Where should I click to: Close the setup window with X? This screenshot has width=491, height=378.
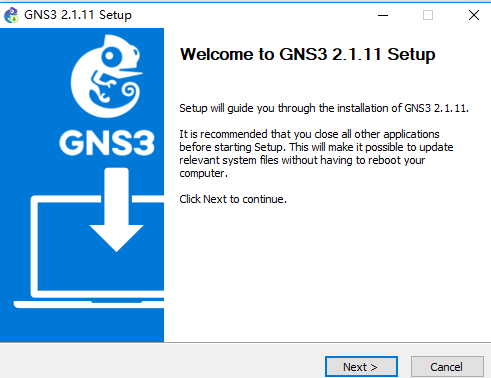tap(474, 15)
